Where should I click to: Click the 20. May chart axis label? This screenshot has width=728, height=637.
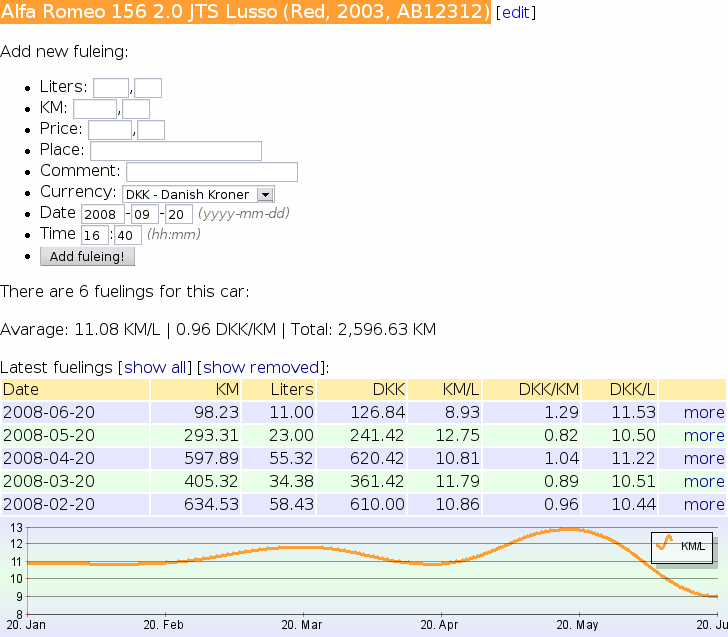577,625
